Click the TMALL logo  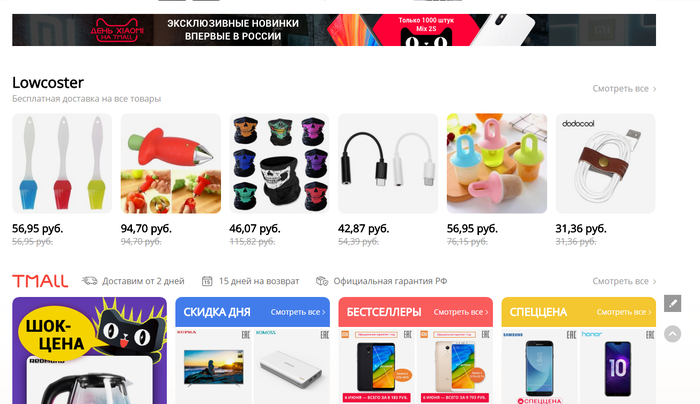click(x=40, y=281)
